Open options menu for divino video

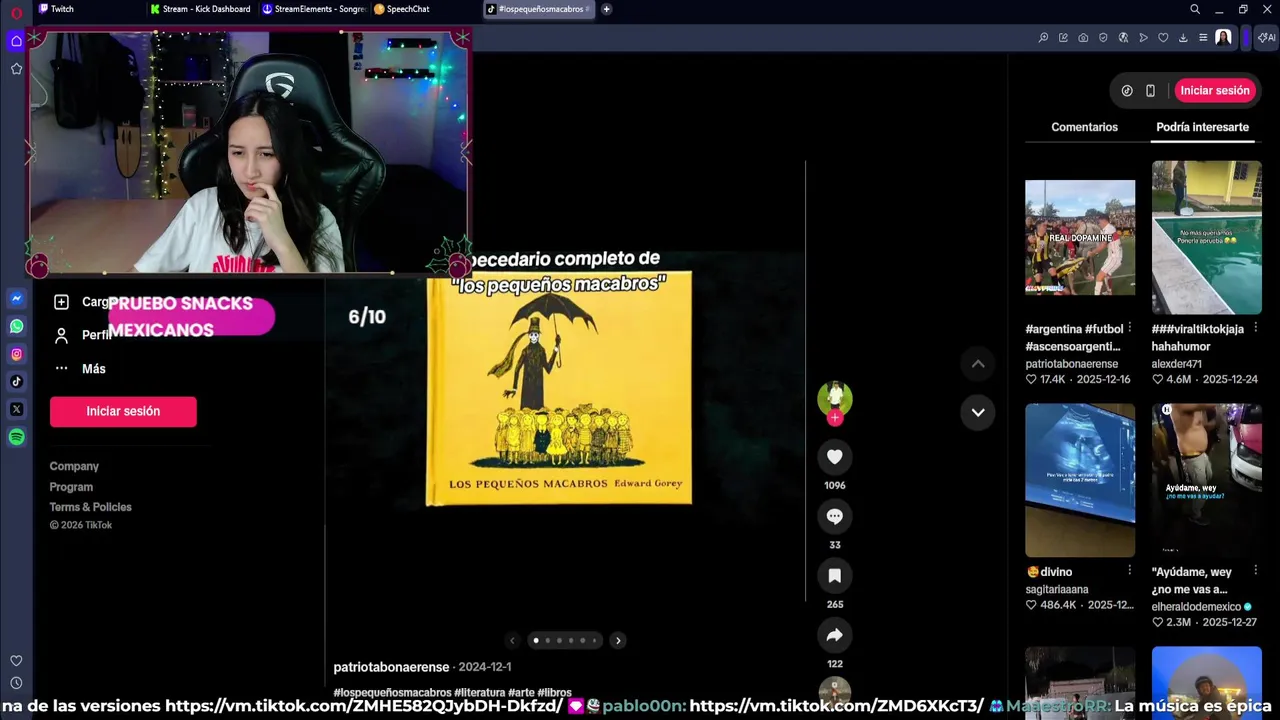tap(1130, 570)
